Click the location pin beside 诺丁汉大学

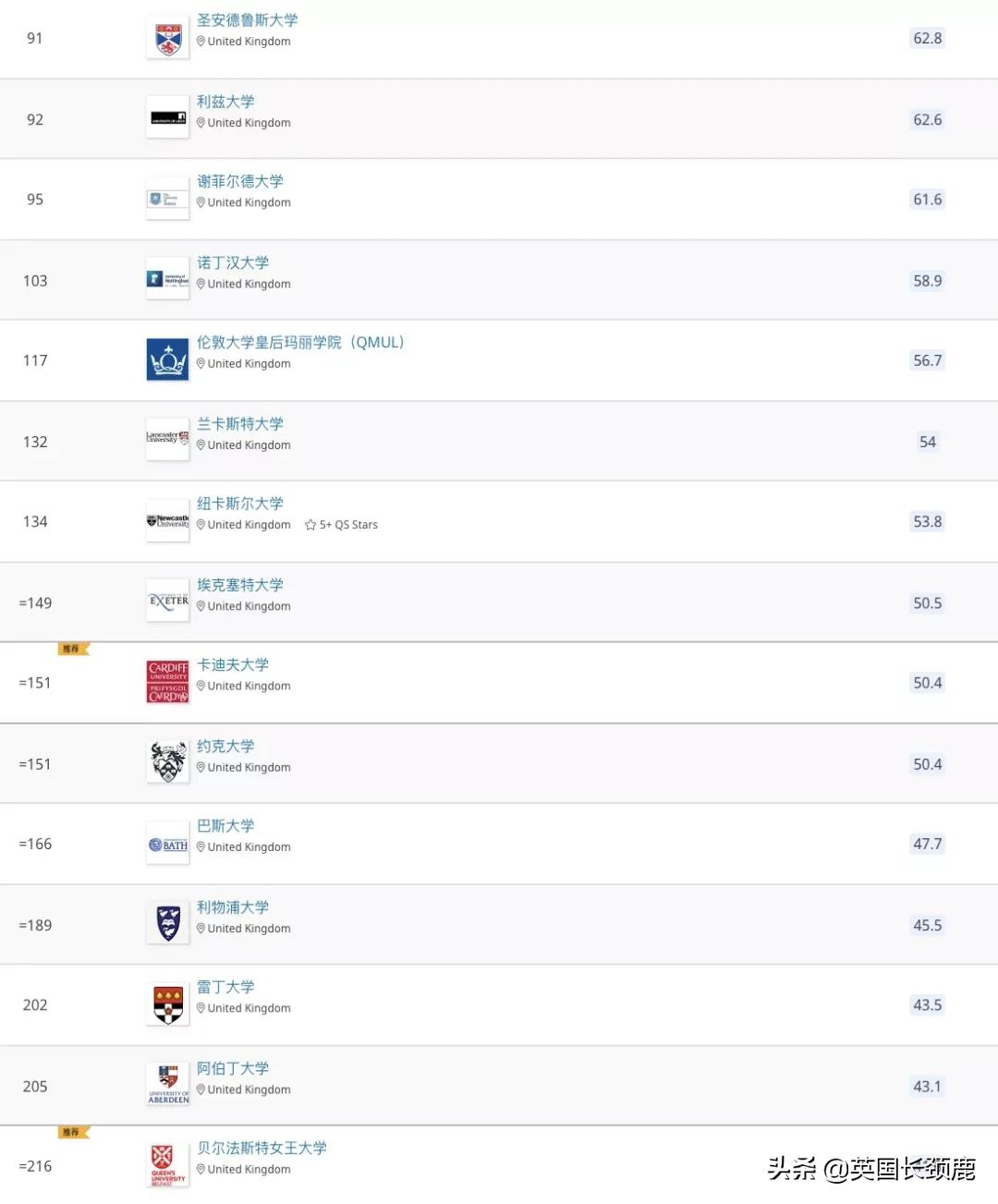201,284
